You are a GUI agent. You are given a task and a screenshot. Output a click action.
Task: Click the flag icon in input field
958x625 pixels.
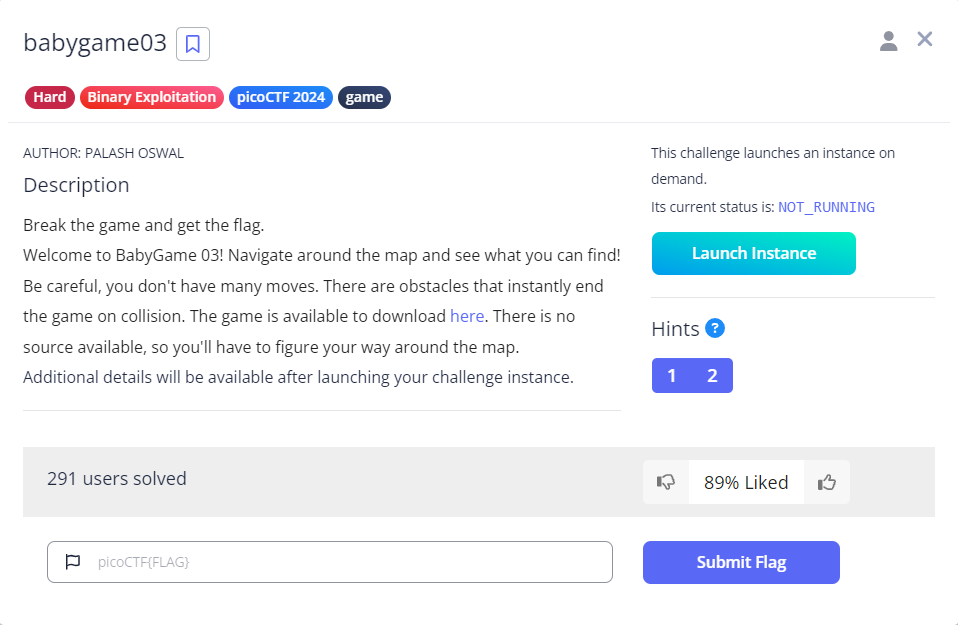(x=73, y=561)
